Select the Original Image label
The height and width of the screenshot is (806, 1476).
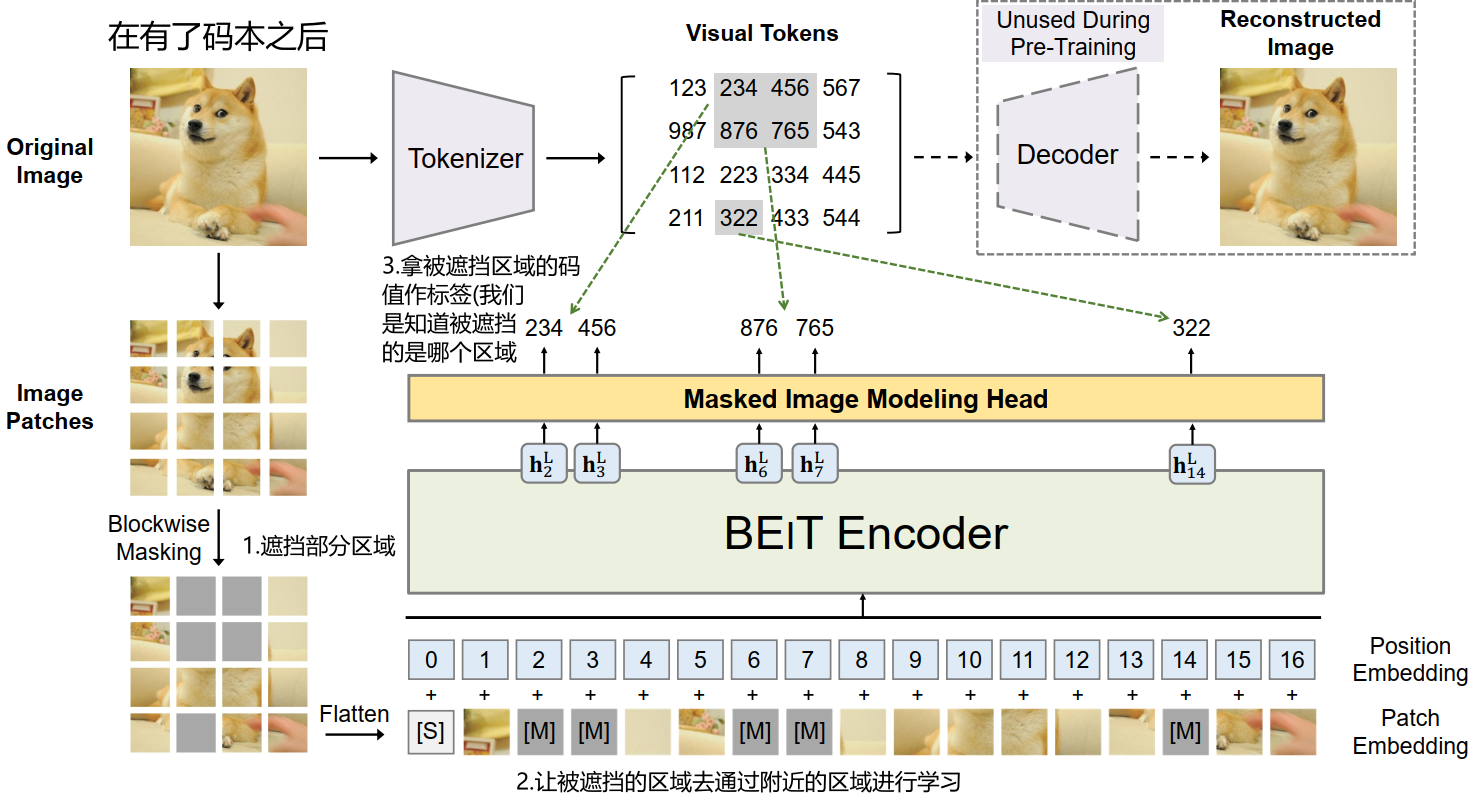(x=50, y=161)
